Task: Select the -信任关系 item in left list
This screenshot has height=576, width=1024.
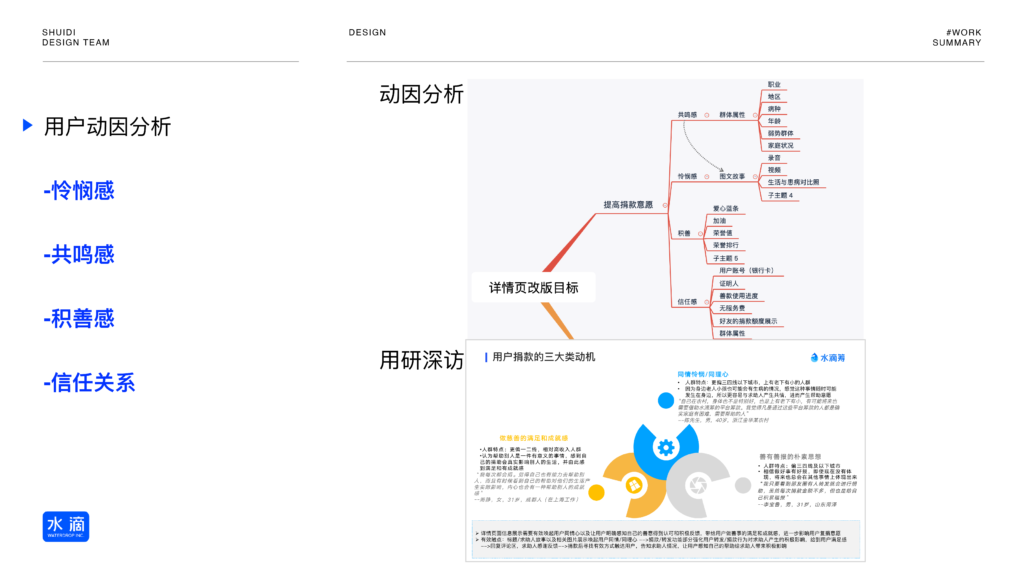Action: click(89, 382)
